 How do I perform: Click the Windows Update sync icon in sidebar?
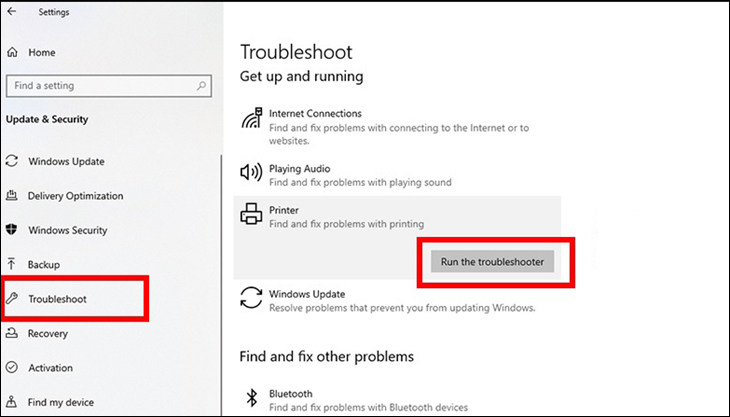(12, 161)
